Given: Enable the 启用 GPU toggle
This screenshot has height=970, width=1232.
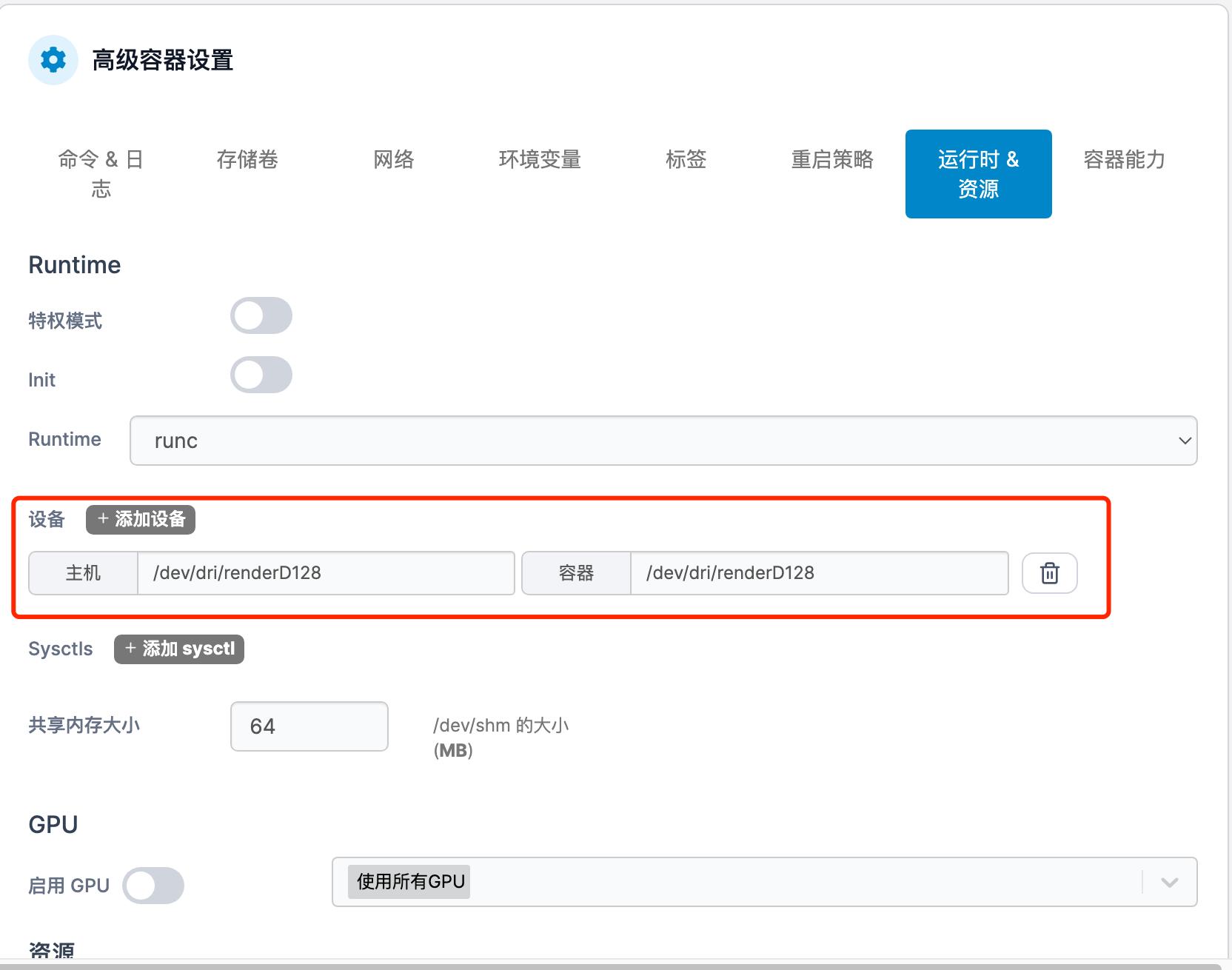Looking at the screenshot, I should click(153, 885).
